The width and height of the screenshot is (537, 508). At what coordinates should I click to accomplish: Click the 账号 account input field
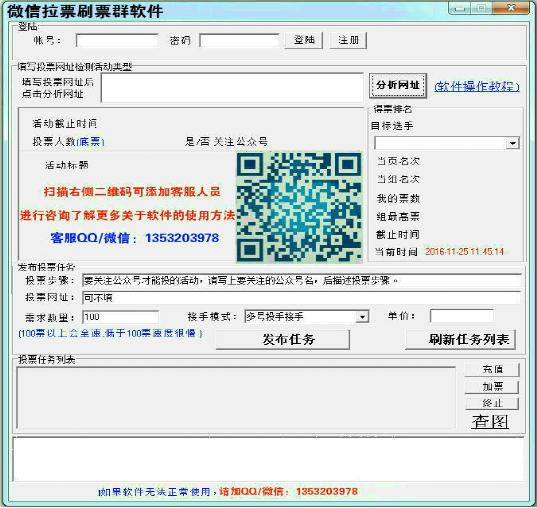click(117, 40)
